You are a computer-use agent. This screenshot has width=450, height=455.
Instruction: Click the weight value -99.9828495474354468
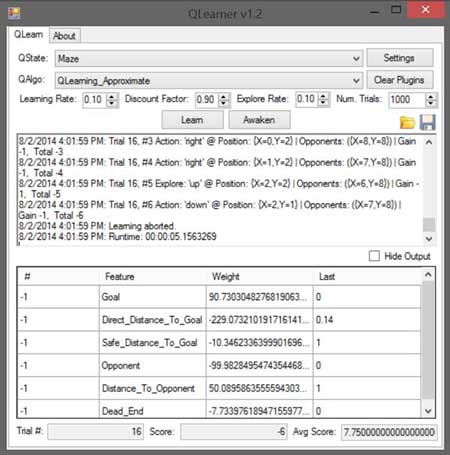click(258, 366)
